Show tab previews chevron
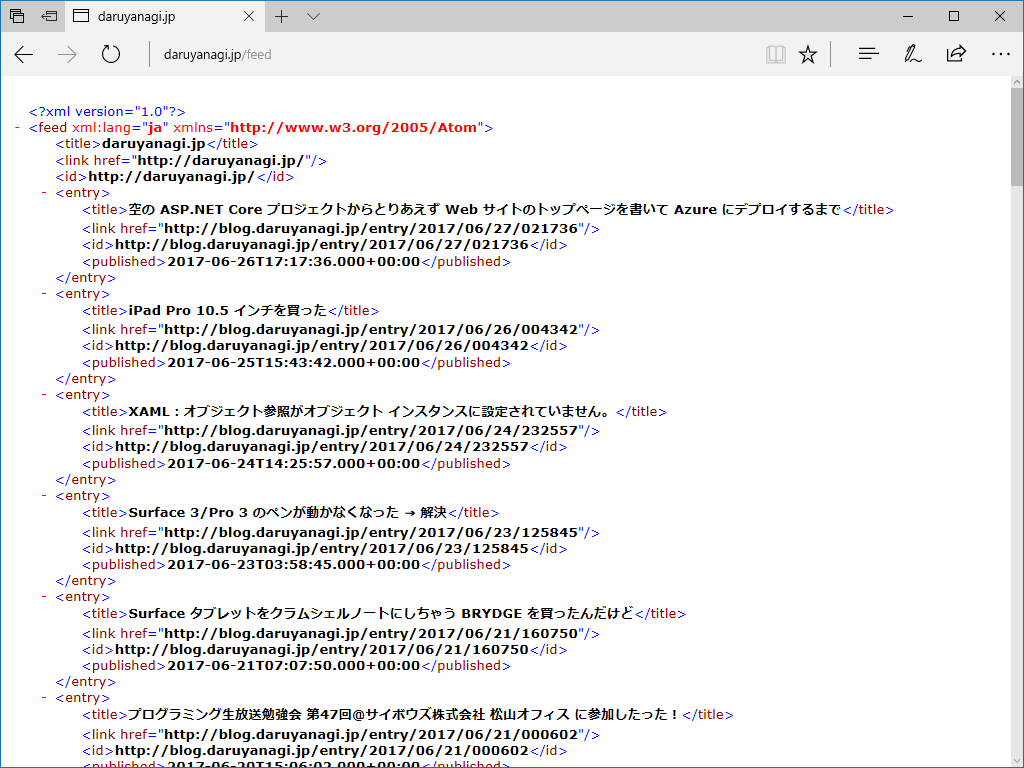This screenshot has height=768, width=1024. tap(313, 16)
